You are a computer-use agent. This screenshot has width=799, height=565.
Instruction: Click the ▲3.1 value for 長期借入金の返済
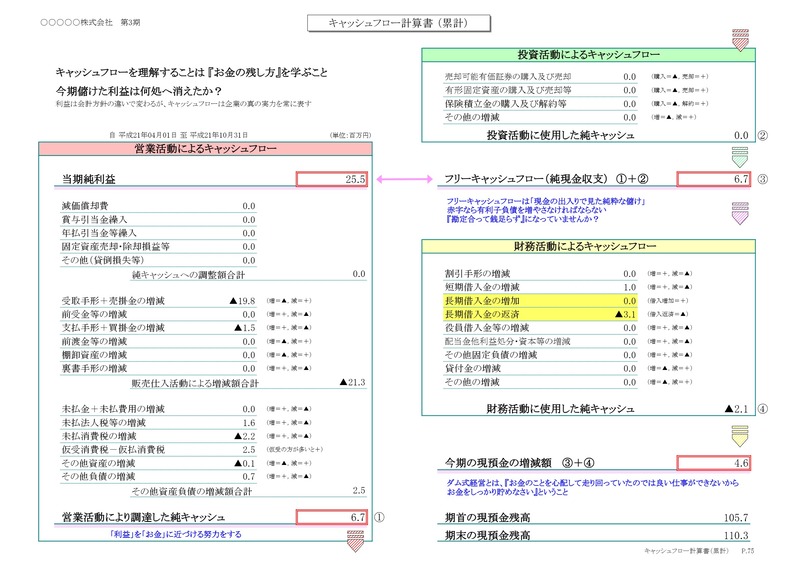[x=626, y=314]
